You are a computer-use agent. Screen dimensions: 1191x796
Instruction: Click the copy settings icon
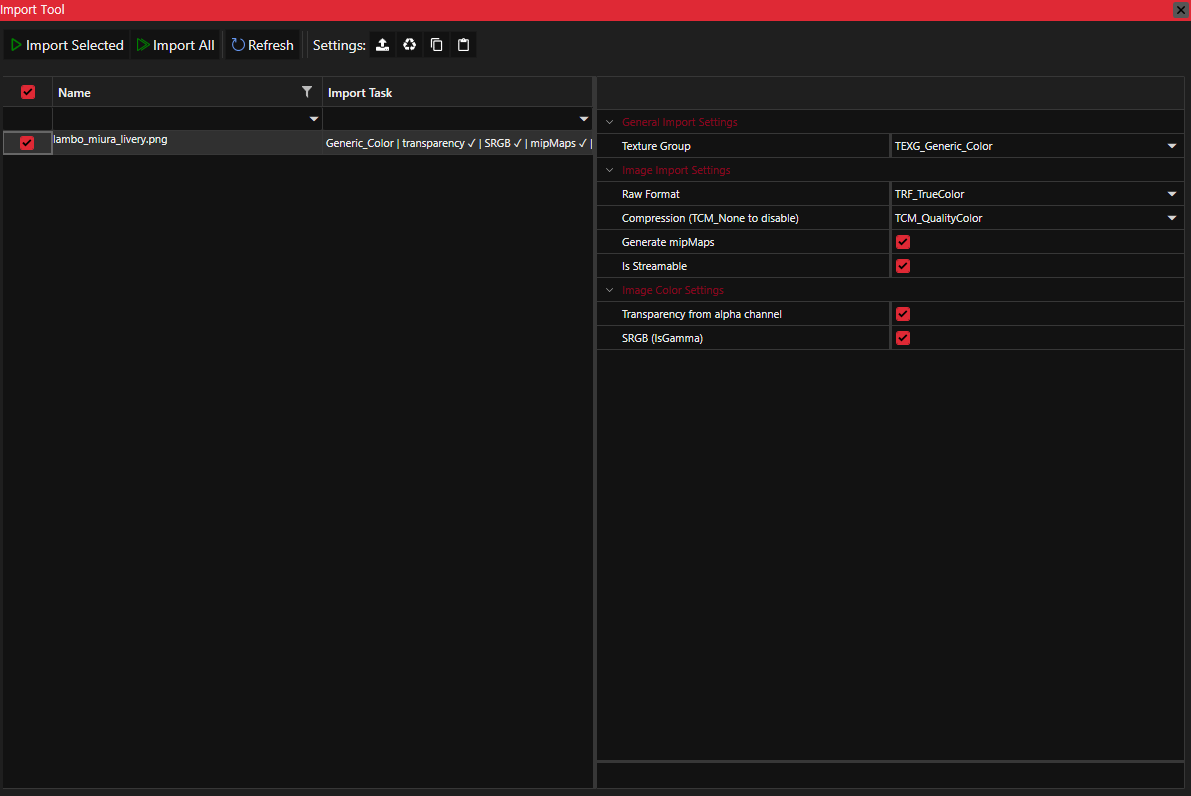(436, 45)
